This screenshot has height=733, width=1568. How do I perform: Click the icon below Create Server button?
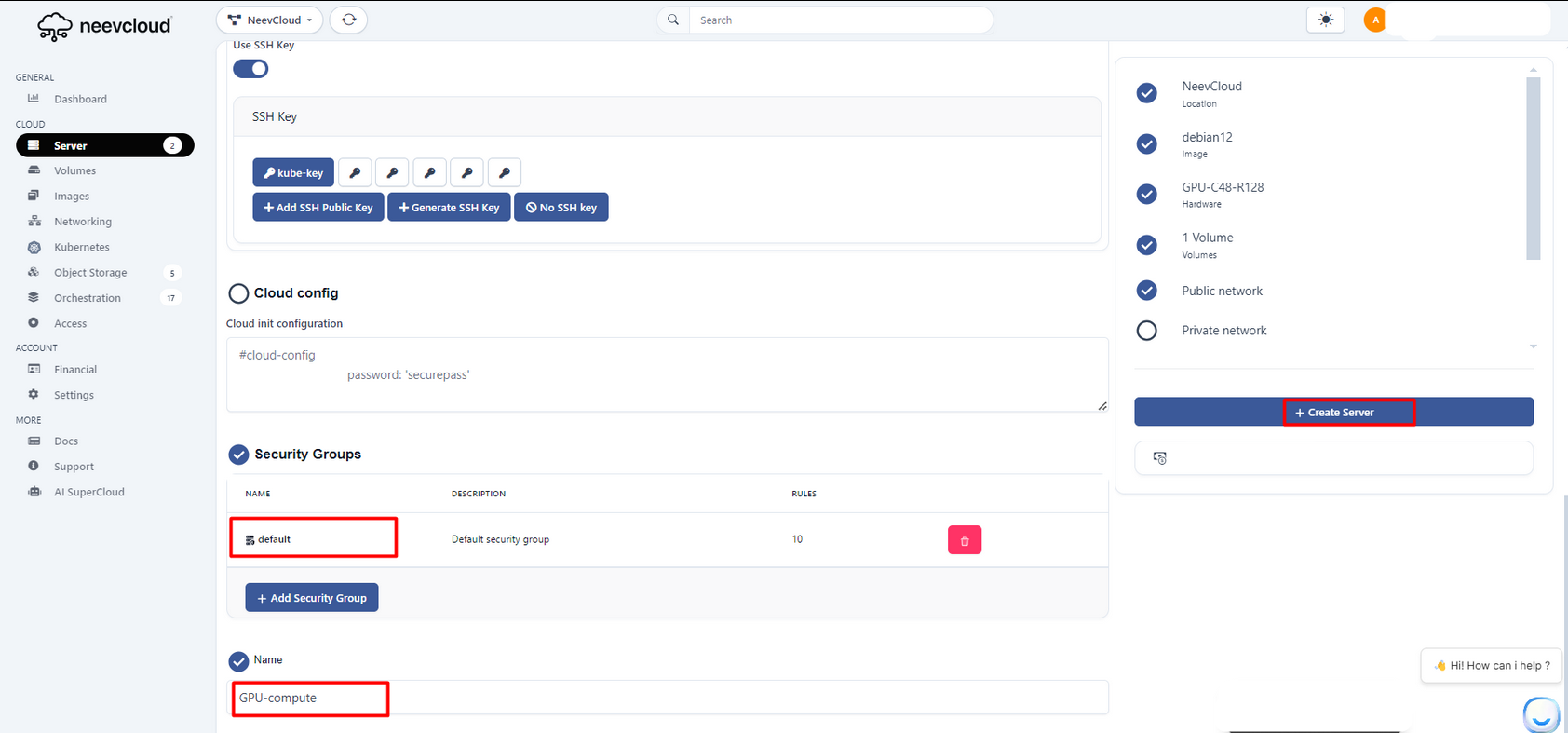(x=1160, y=458)
